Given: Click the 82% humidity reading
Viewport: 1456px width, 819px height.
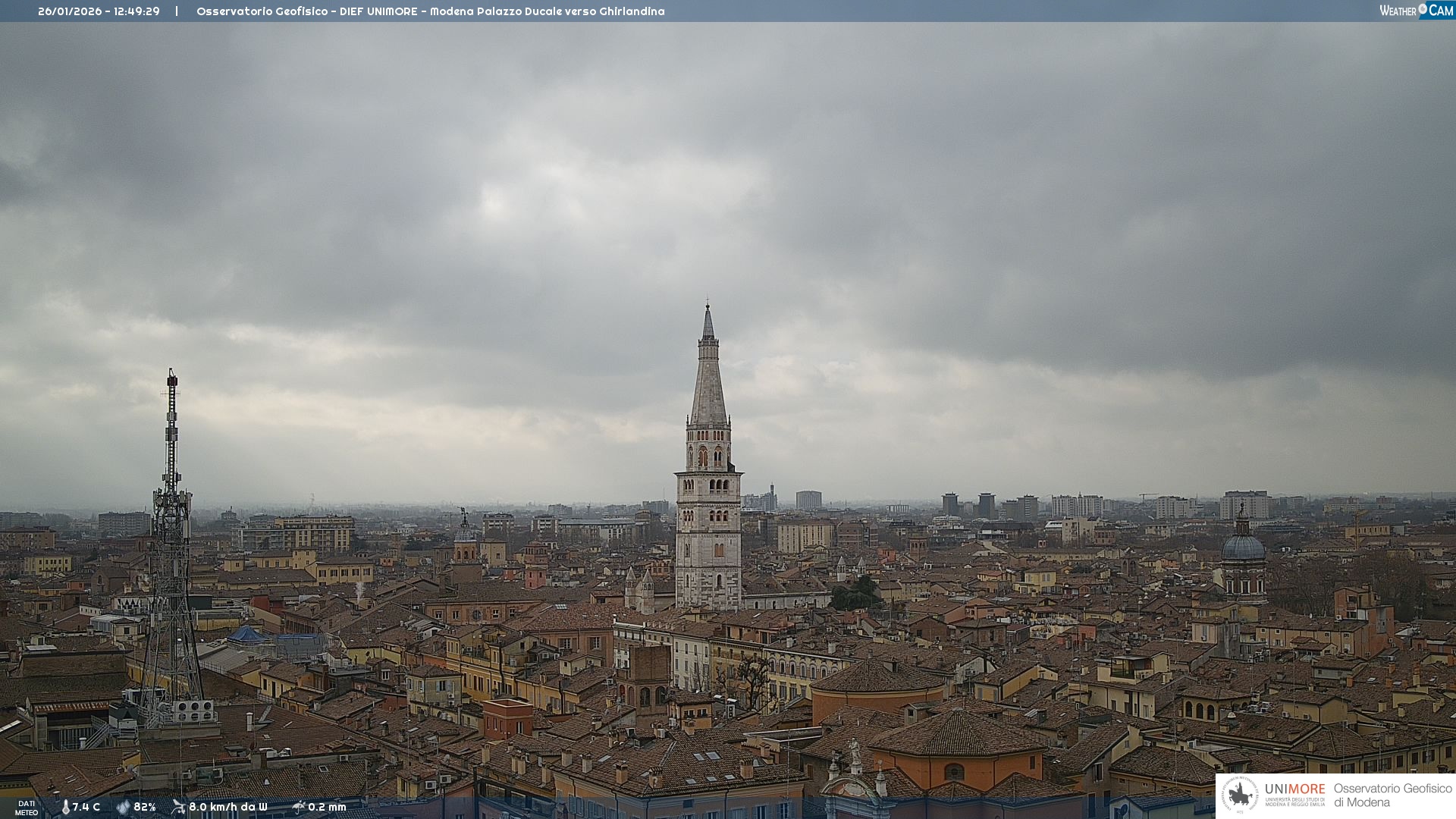Looking at the screenshot, I should [145, 807].
